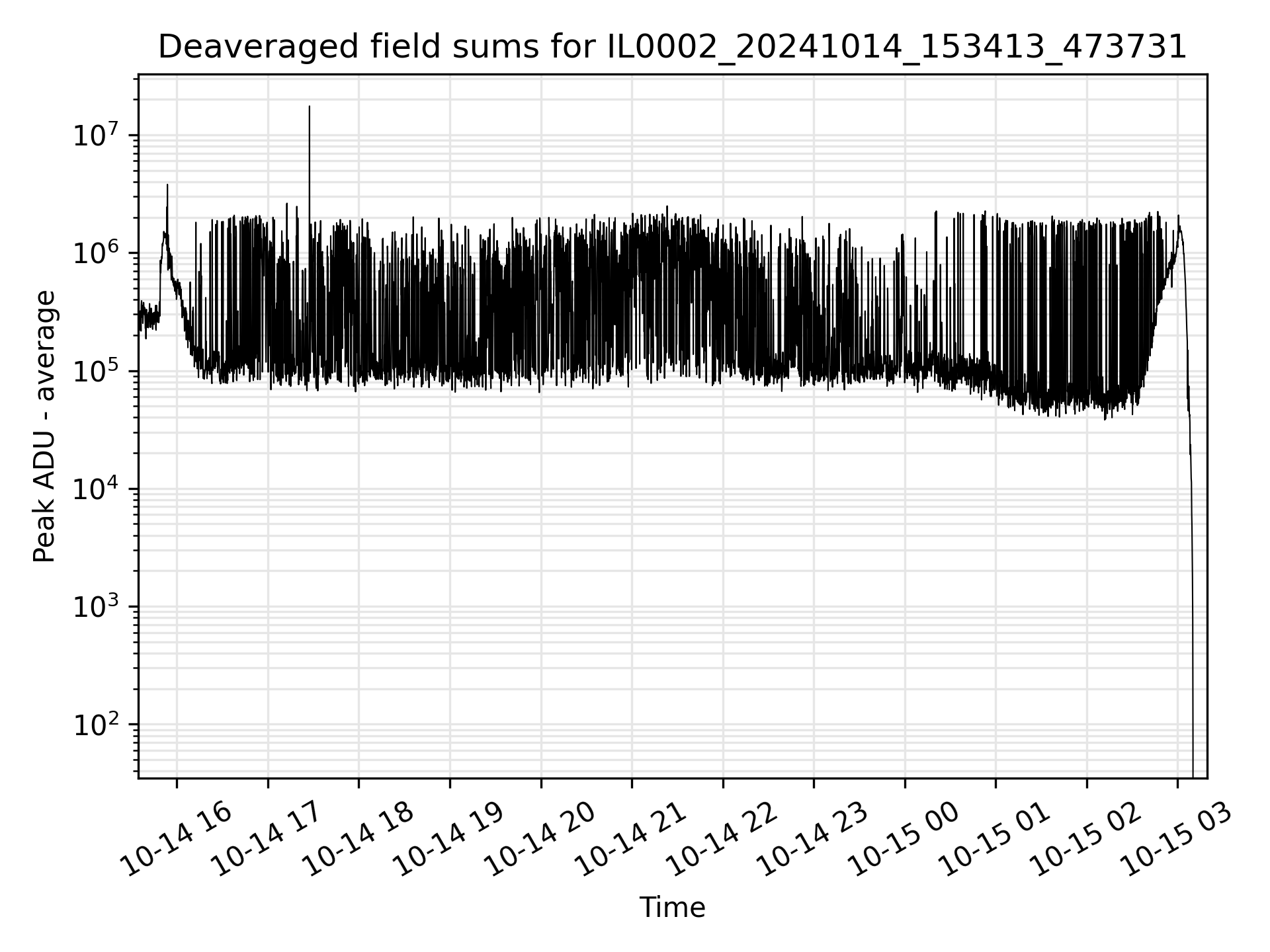Image resolution: width=1270 pixels, height=952 pixels.
Task: Click the y-axis tick label 10^2
Action: [x=97, y=724]
